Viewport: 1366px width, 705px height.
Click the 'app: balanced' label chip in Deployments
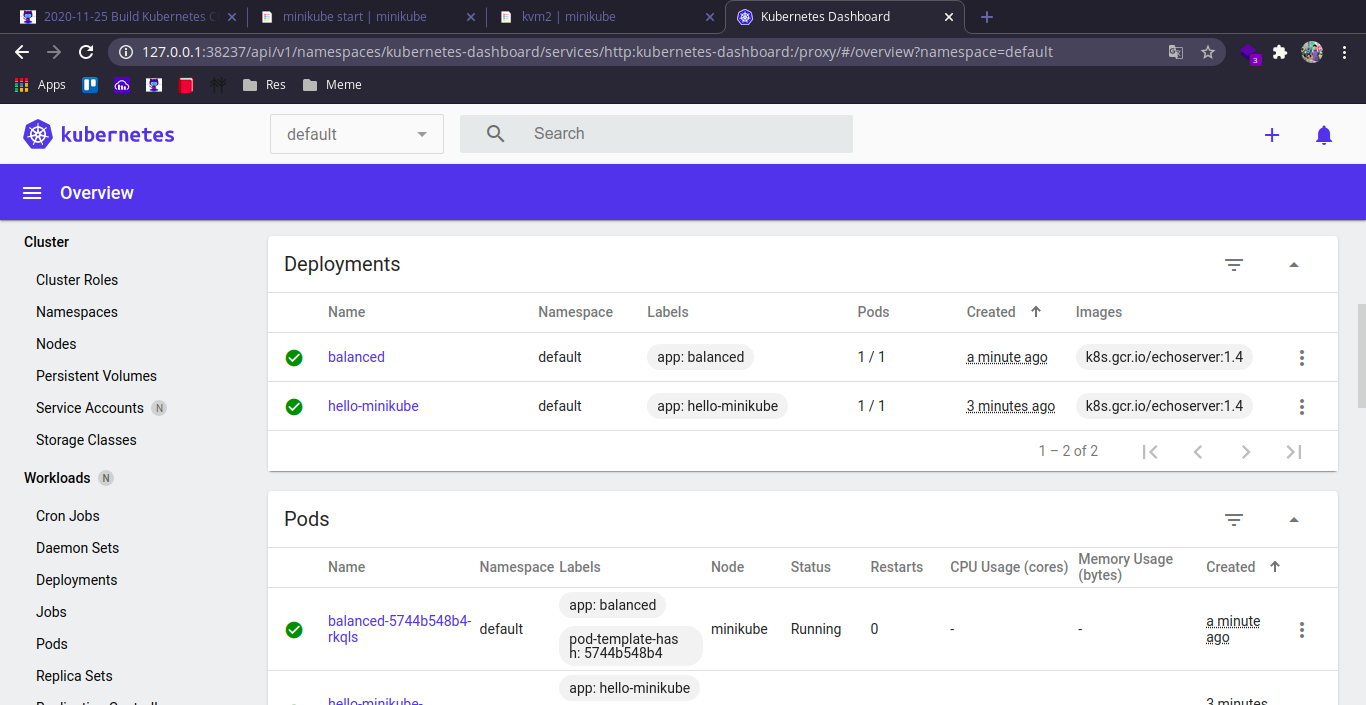(700, 357)
